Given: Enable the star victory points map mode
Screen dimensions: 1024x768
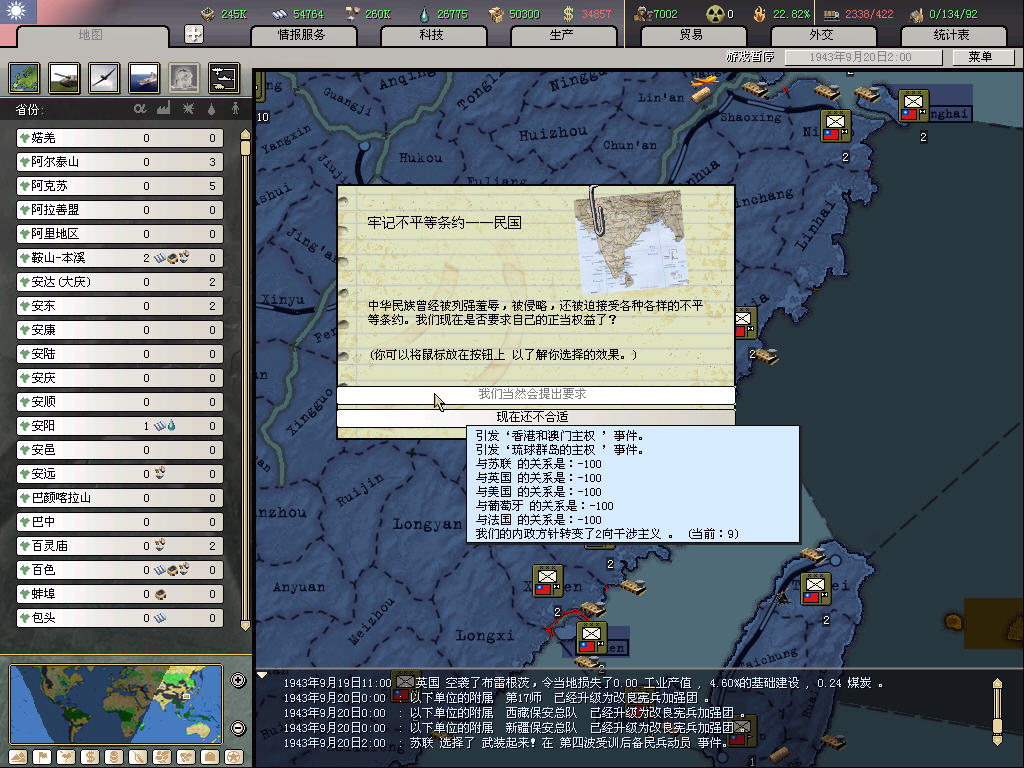Looking at the screenshot, I should click(233, 756).
